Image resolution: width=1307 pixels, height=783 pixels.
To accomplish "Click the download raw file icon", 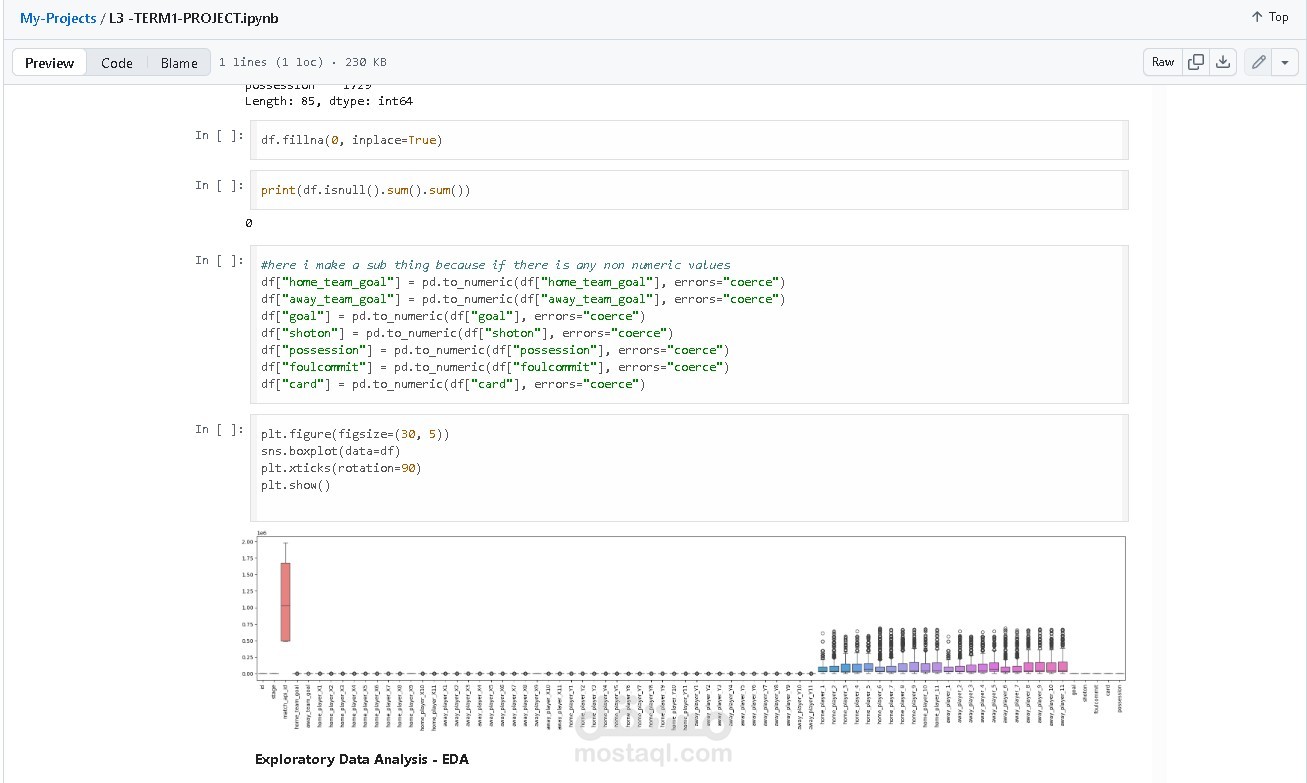I will [x=1222, y=61].
